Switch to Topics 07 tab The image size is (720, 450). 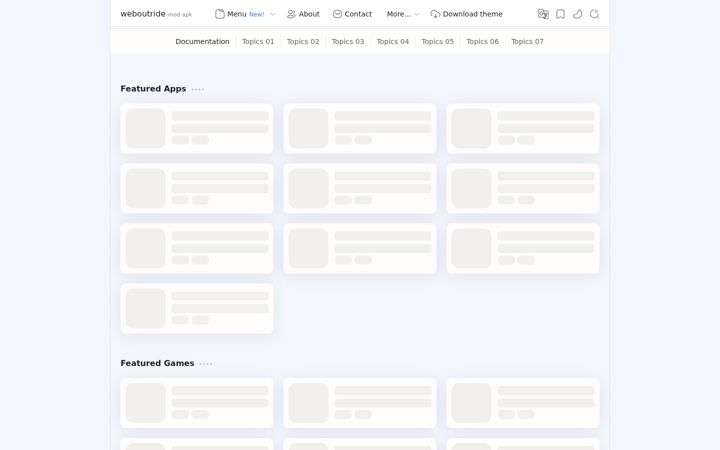[527, 41]
